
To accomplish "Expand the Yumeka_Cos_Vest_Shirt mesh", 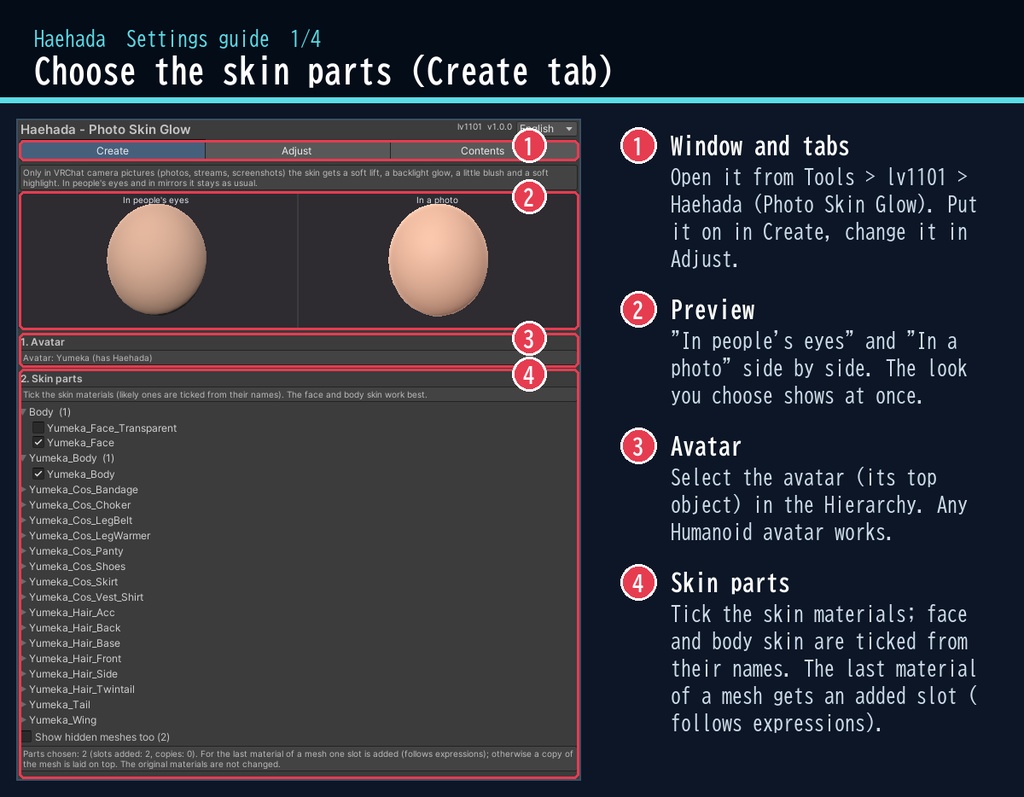I will [24, 597].
